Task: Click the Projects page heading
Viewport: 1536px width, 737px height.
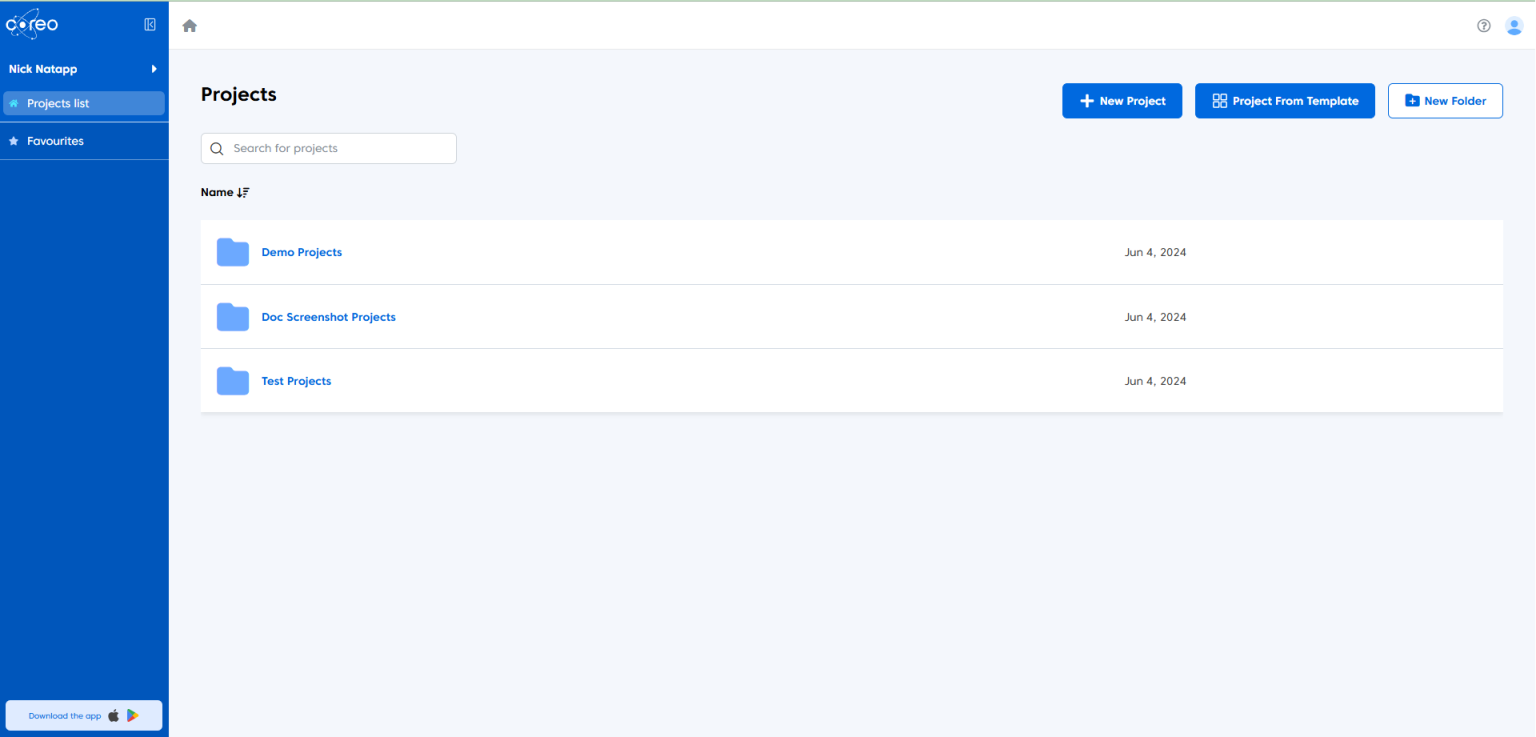Action: point(239,95)
